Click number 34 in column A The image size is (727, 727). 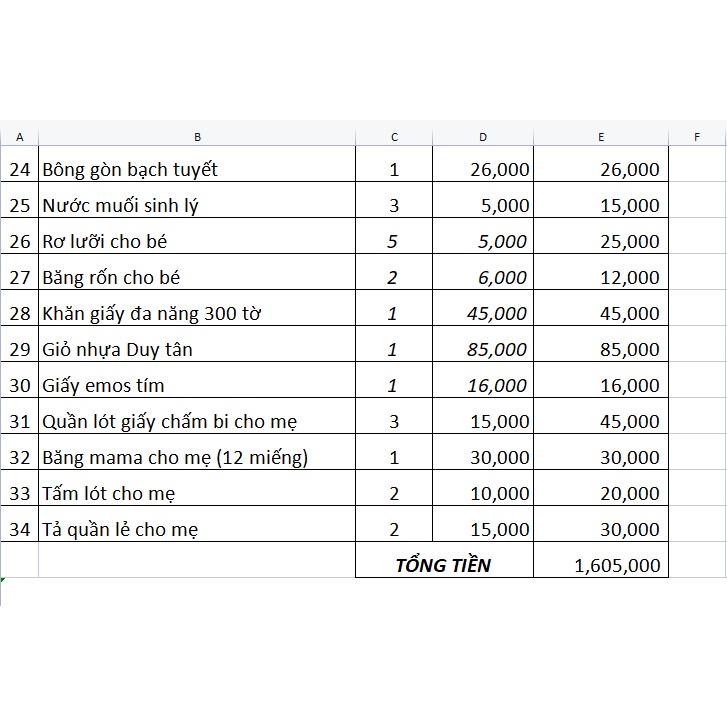20,529
